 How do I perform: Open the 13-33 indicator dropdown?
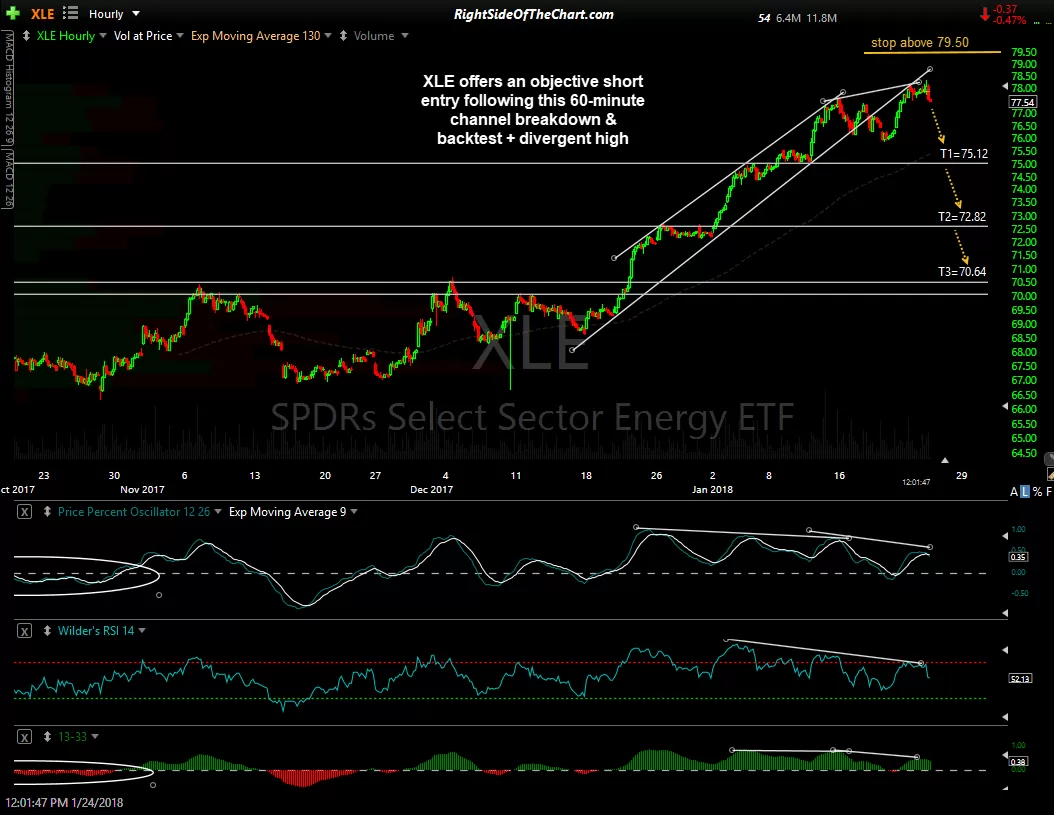95,737
